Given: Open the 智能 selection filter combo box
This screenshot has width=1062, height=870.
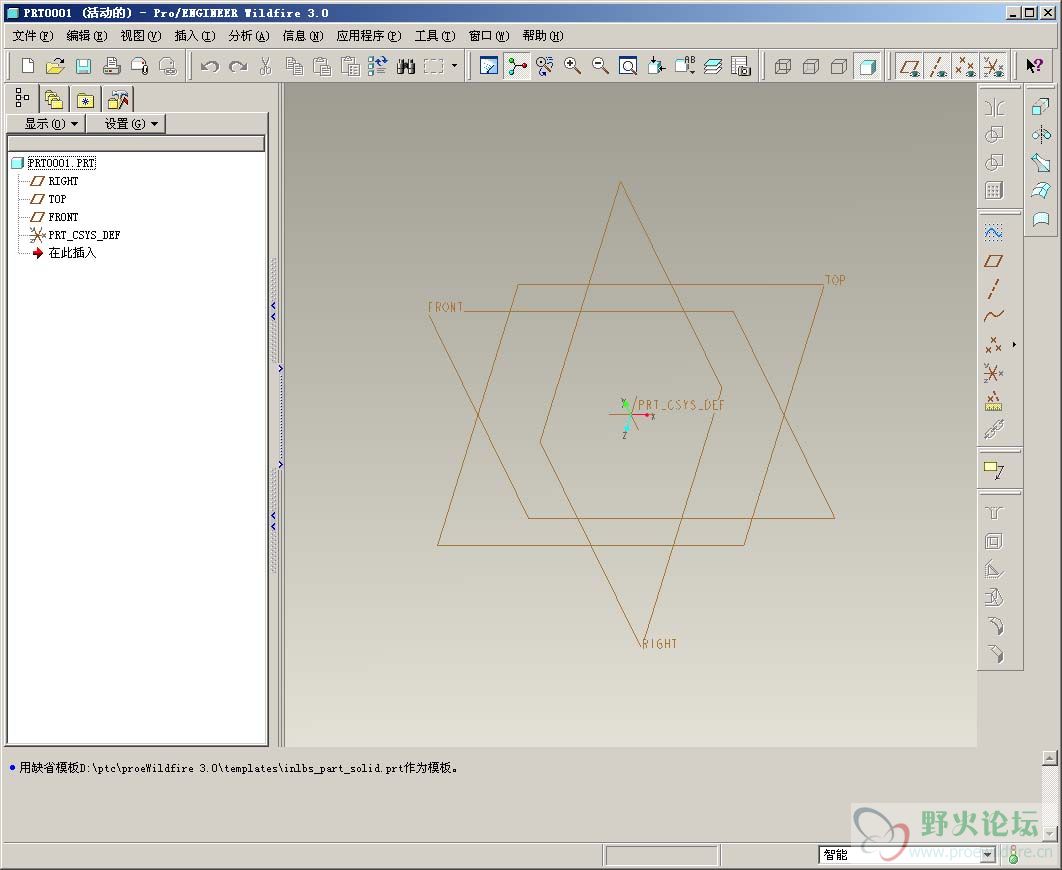Looking at the screenshot, I should coord(906,854).
